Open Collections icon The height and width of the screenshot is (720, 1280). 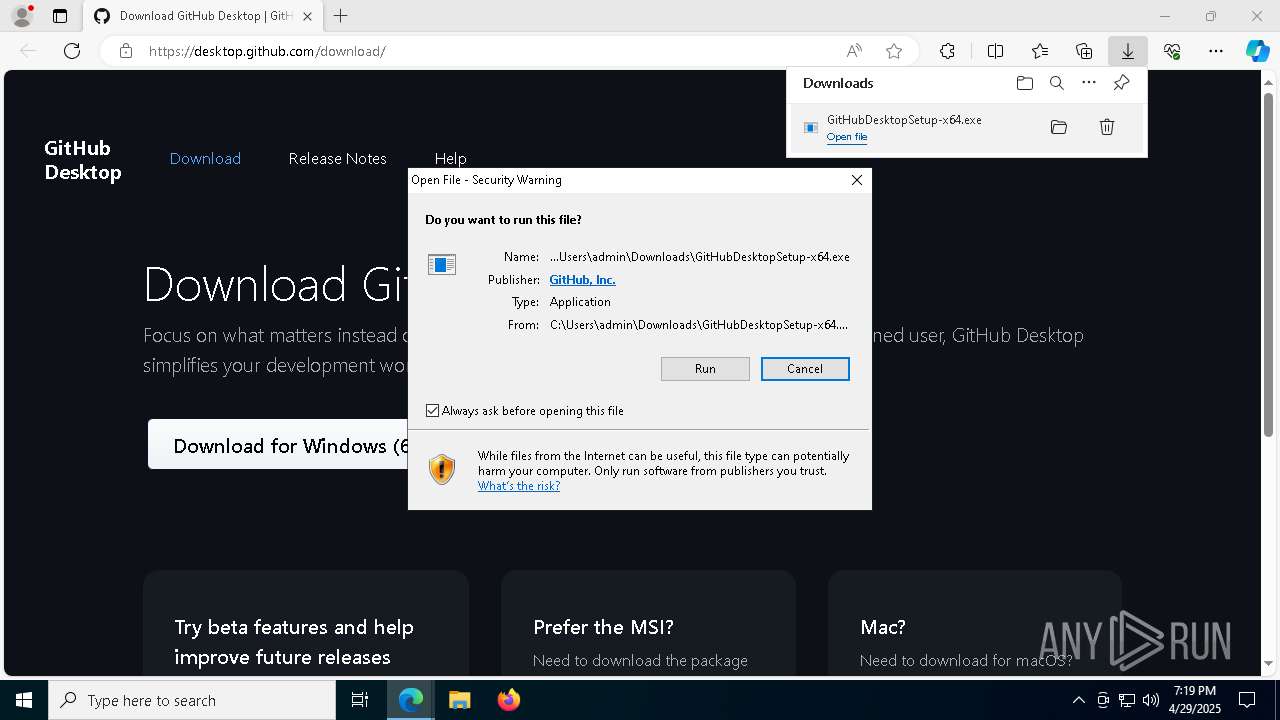click(1084, 51)
